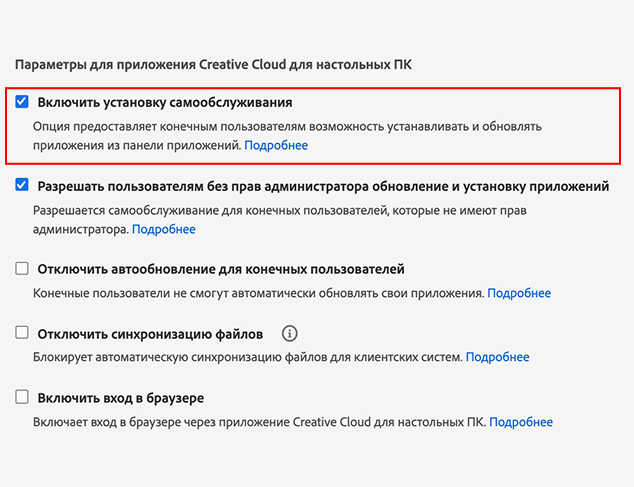Open Подробнее link for browser sign-in option
This screenshot has width=634, height=487.
[x=521, y=422]
